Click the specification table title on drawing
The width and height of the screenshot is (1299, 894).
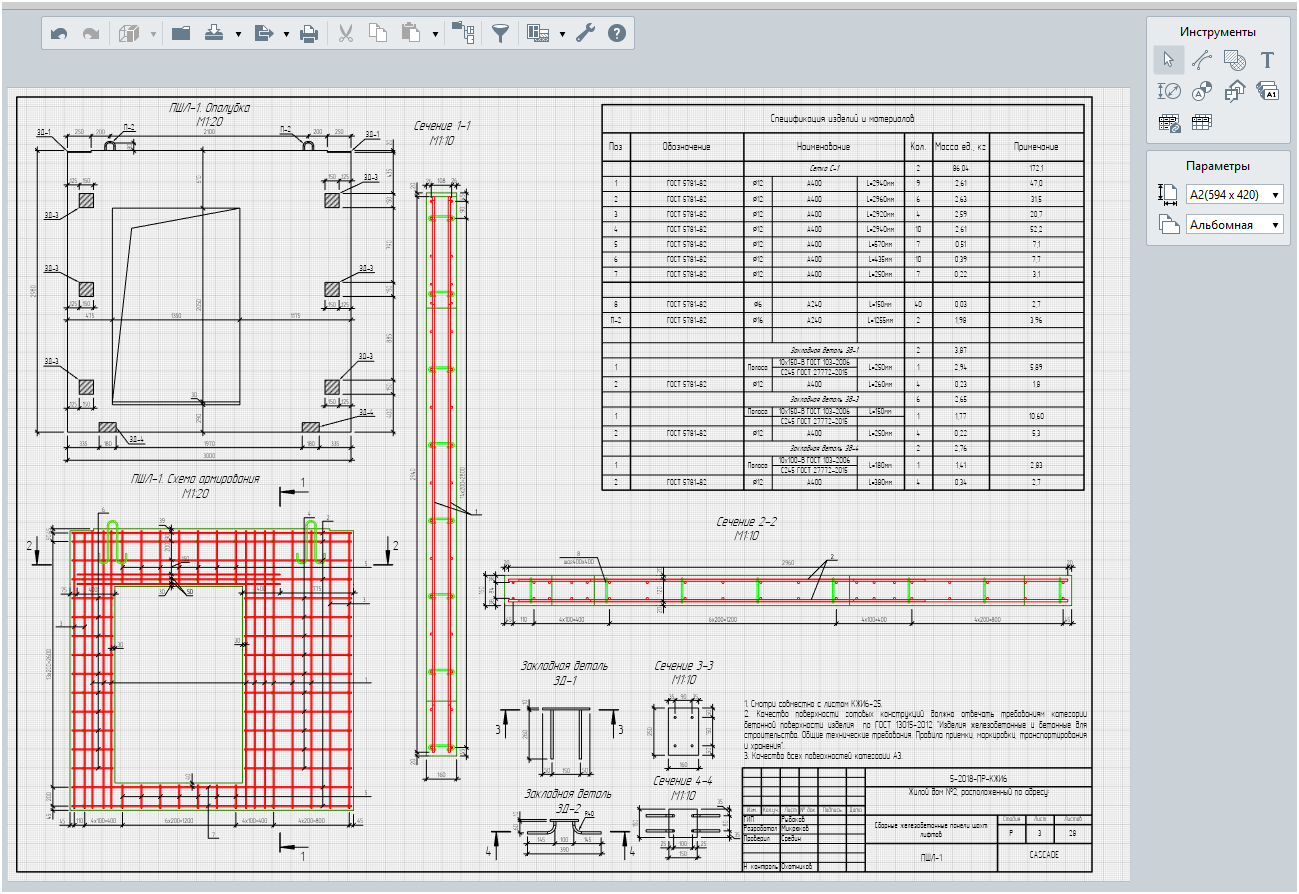click(842, 119)
